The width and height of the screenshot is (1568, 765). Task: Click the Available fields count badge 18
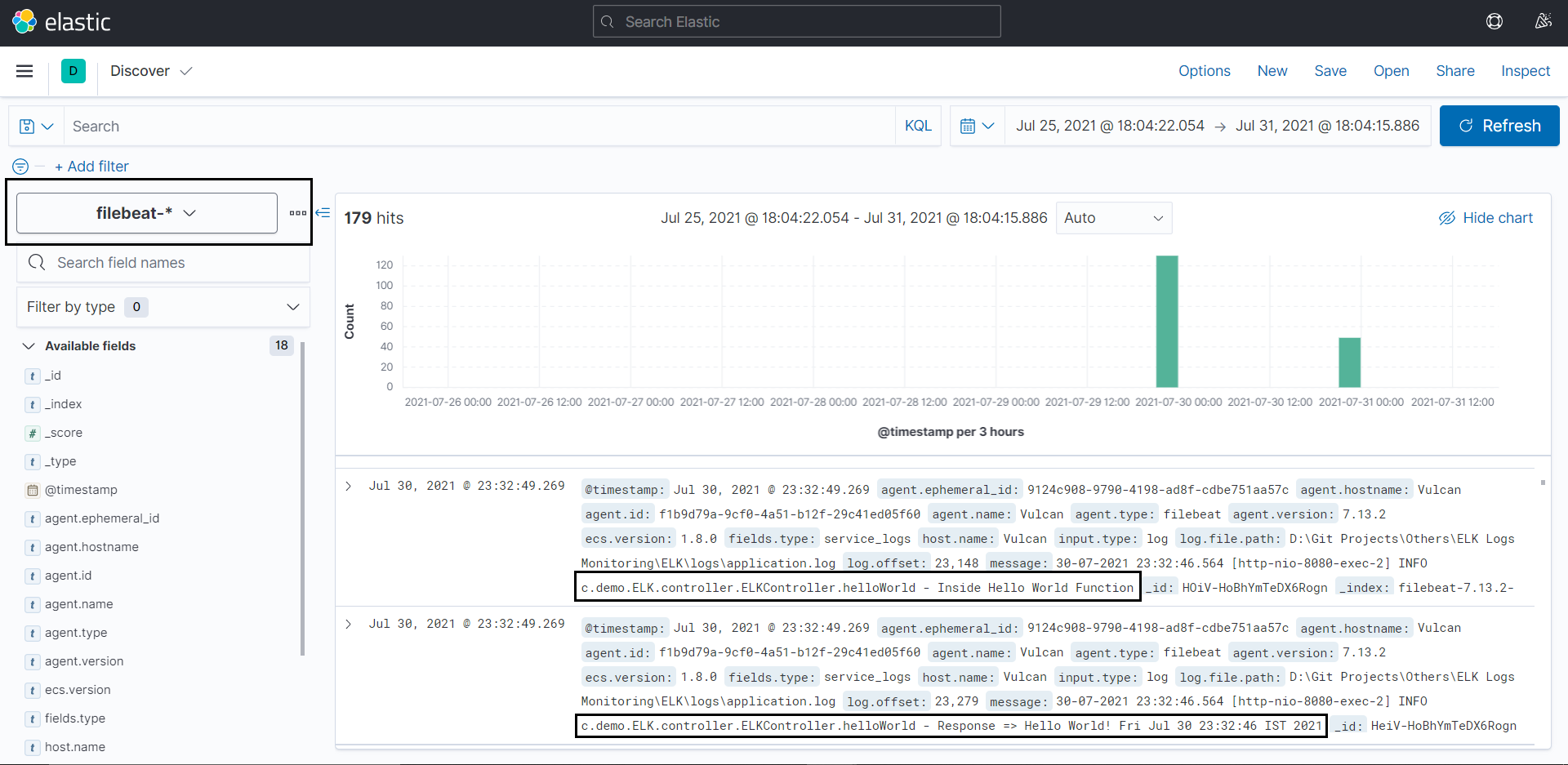(x=282, y=345)
